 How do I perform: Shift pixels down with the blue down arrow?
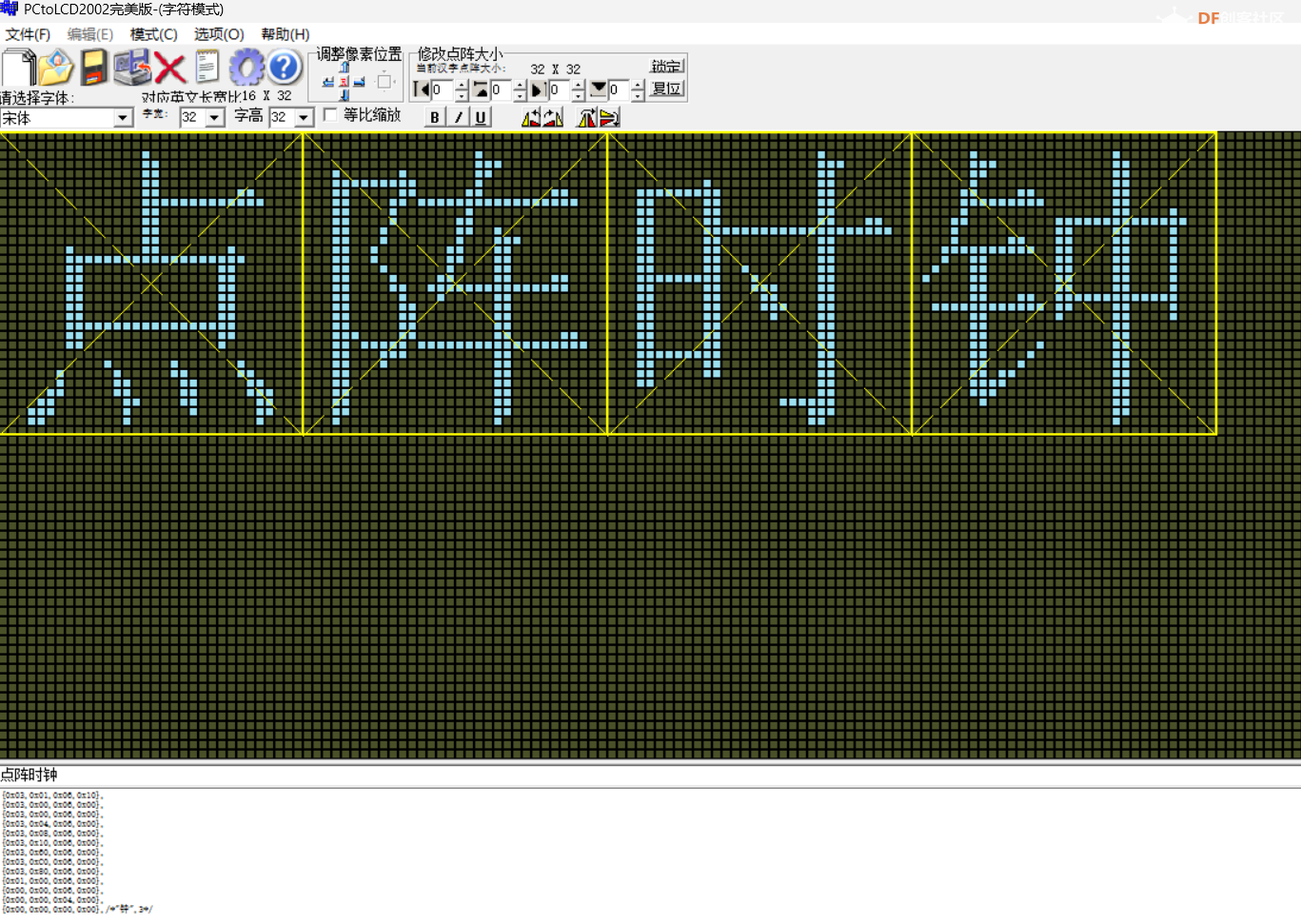pyautogui.click(x=344, y=95)
